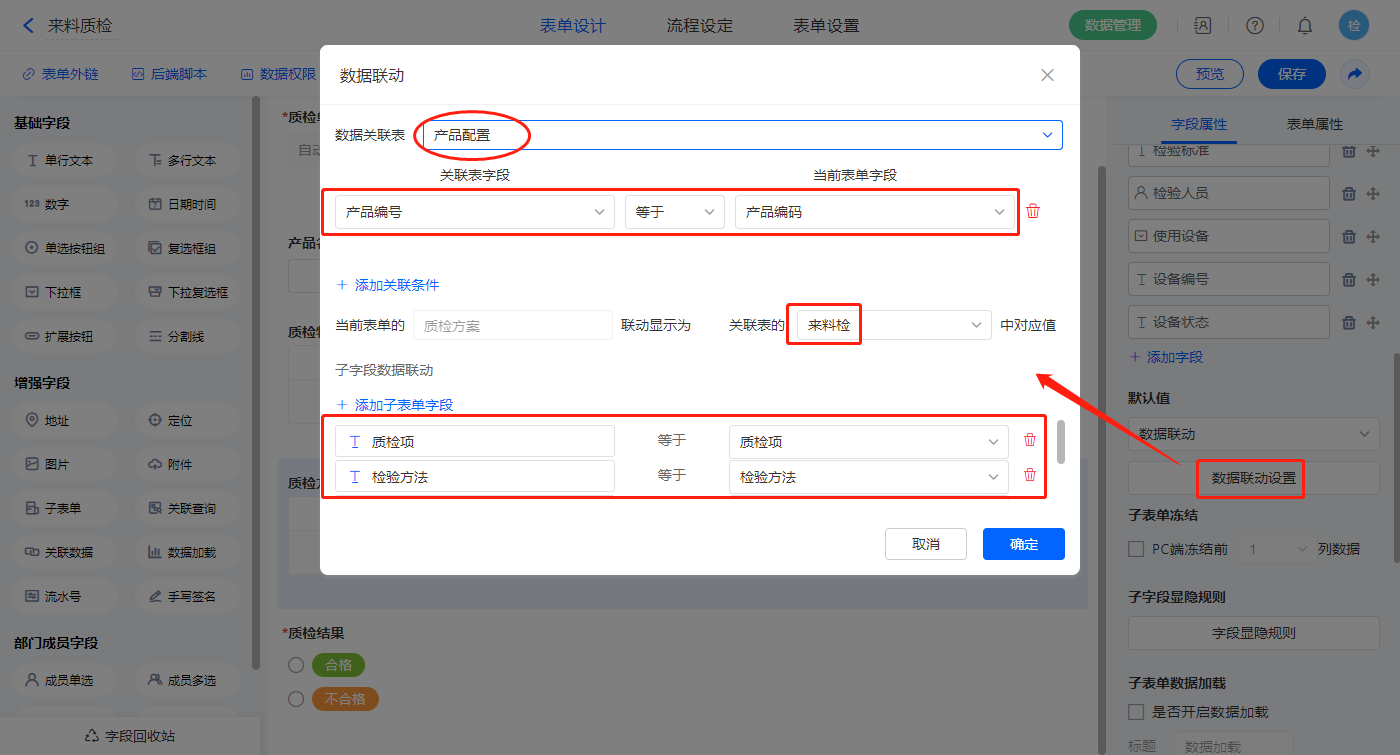Check the 是否开启数据加载 checkbox

pyautogui.click(x=1136, y=712)
